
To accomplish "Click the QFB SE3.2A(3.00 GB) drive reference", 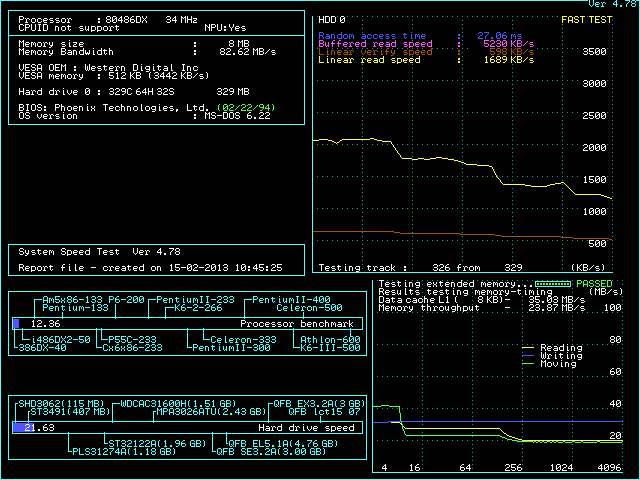I will point(271,452).
